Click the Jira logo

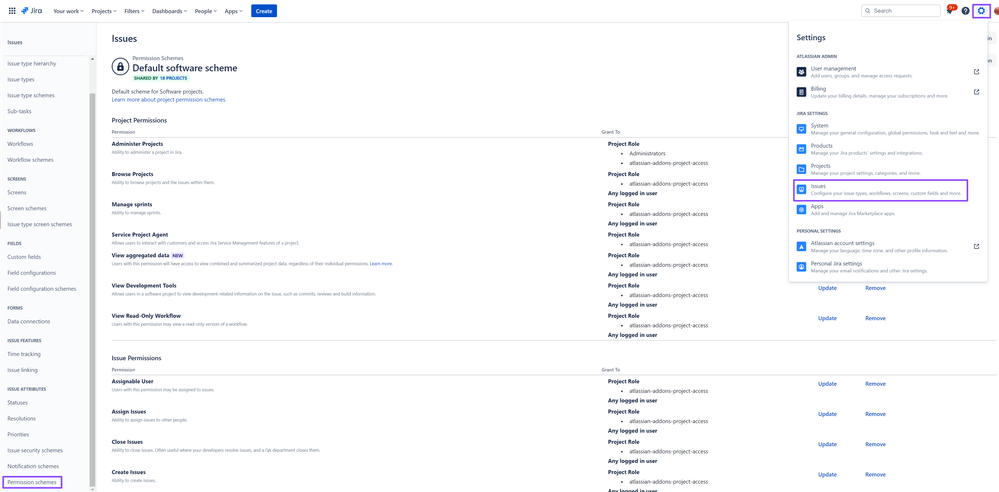click(x=32, y=11)
